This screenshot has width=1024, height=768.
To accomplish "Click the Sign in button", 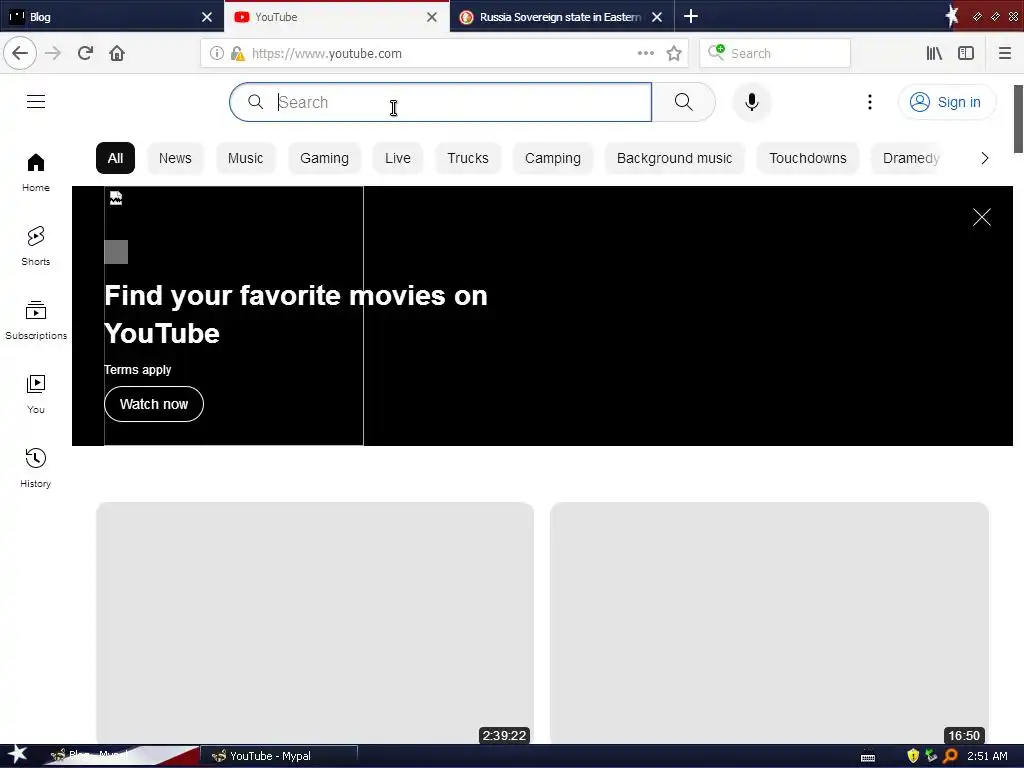I will point(948,102).
